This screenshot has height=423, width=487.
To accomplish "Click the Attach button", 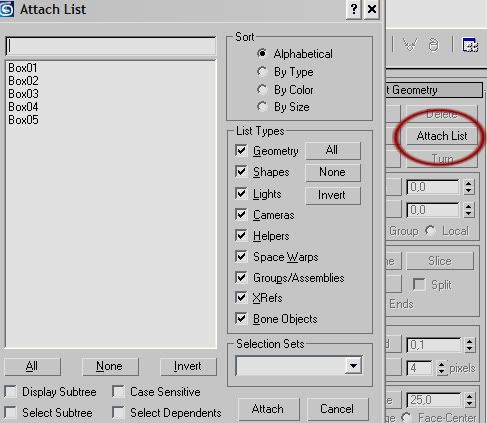I will (x=268, y=409).
